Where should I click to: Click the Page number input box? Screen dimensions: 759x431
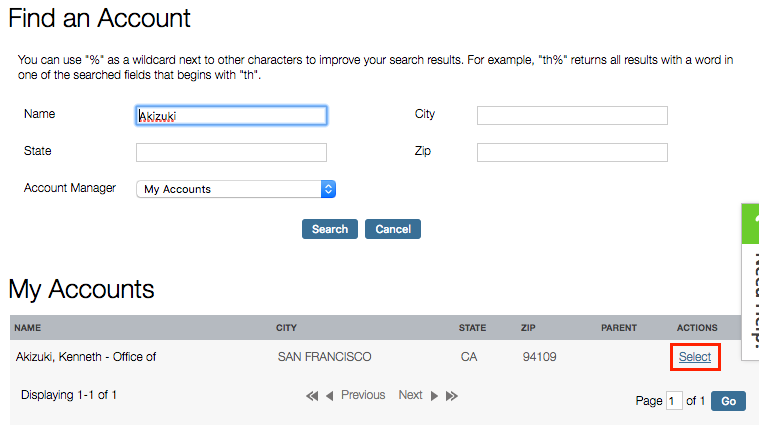(x=674, y=401)
